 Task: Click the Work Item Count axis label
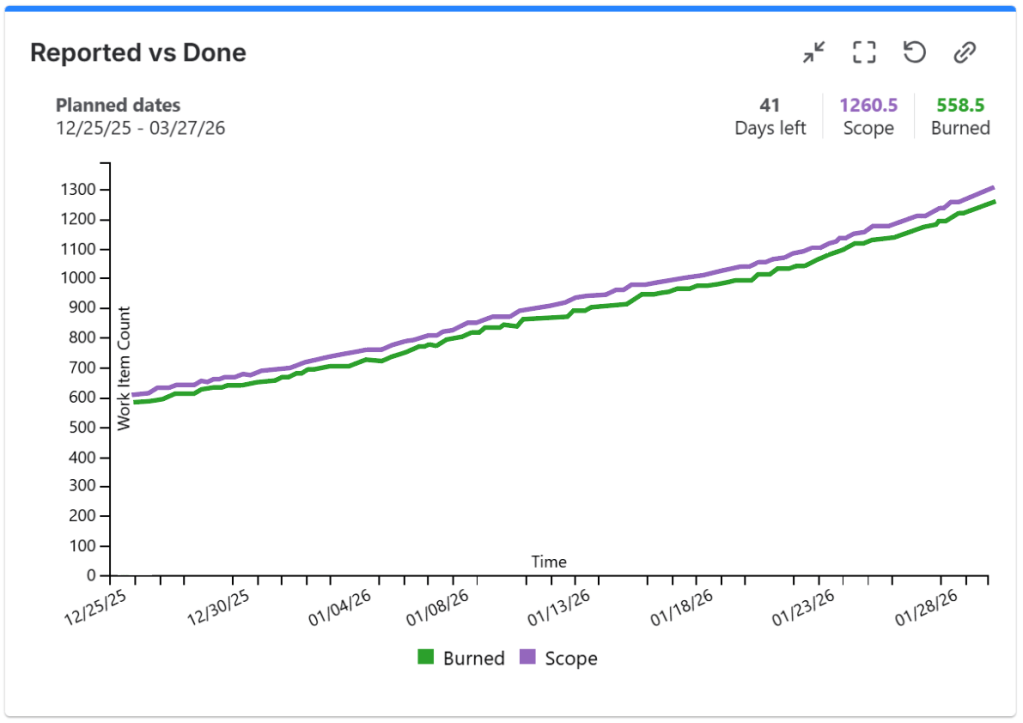[125, 368]
